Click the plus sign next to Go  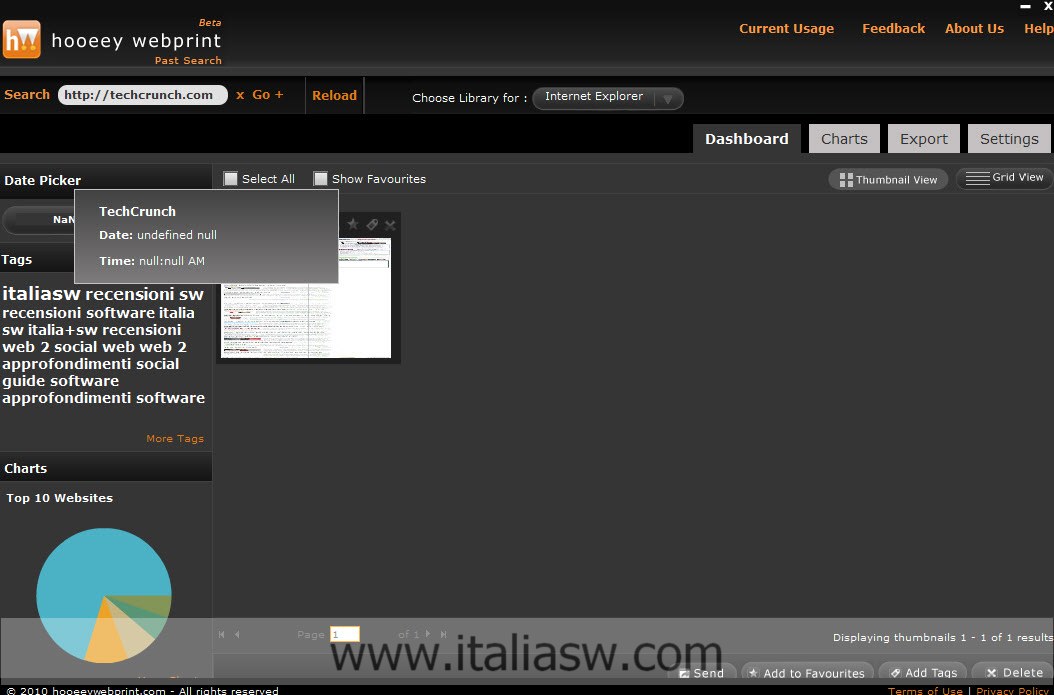[279, 95]
